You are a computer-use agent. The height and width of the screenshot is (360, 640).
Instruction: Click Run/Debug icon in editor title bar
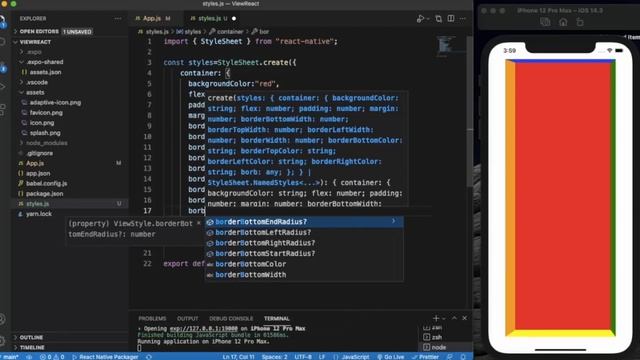click(x=420, y=19)
